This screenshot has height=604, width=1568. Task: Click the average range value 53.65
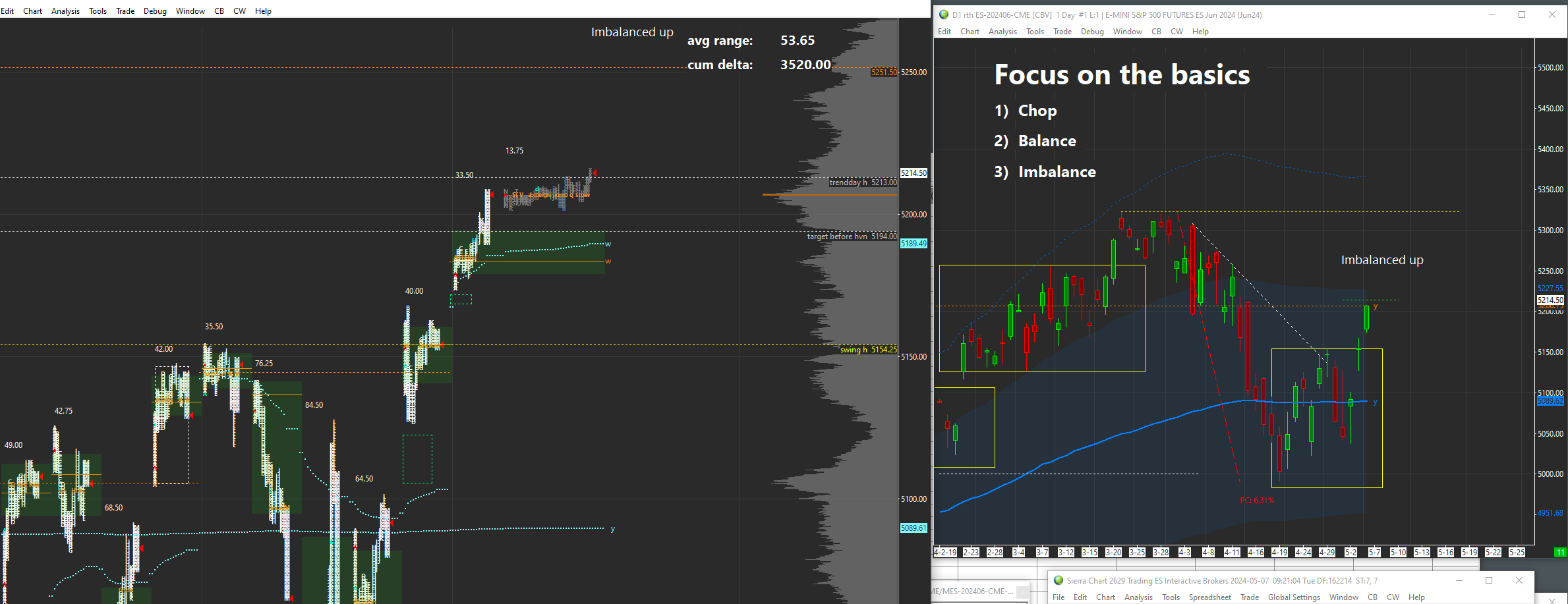[798, 40]
